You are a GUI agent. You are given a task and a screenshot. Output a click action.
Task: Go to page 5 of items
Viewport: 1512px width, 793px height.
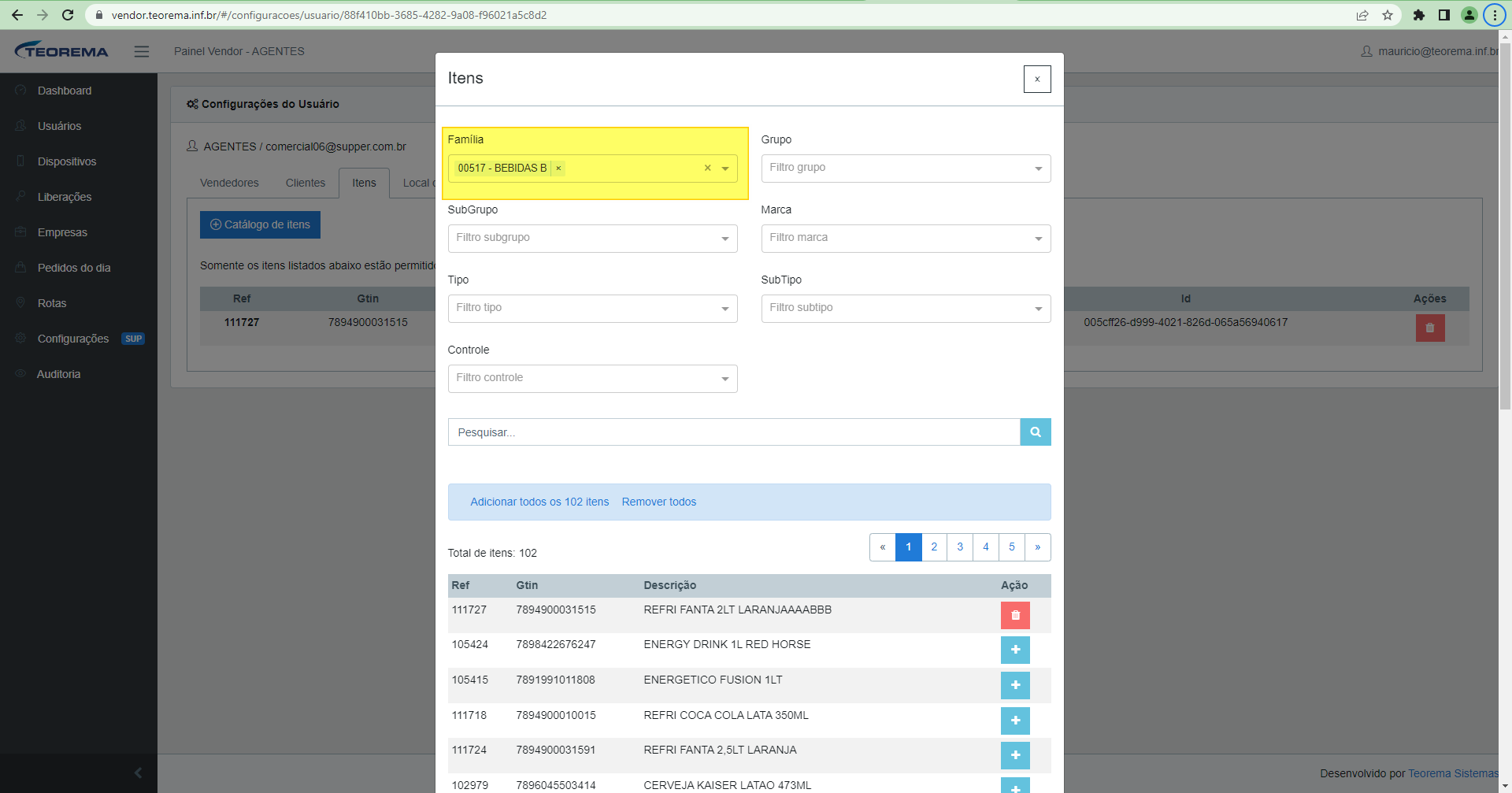(x=1012, y=547)
